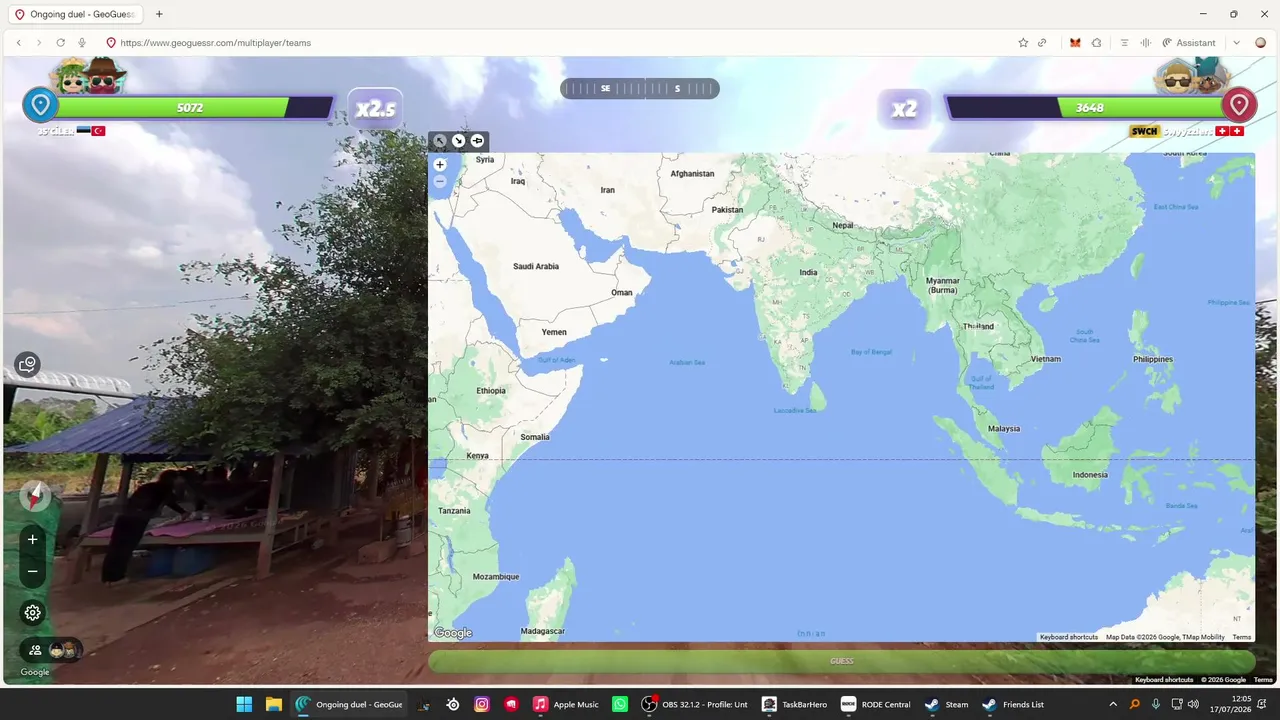Open the map Terms link
1280x720 pixels.
[1242, 637]
